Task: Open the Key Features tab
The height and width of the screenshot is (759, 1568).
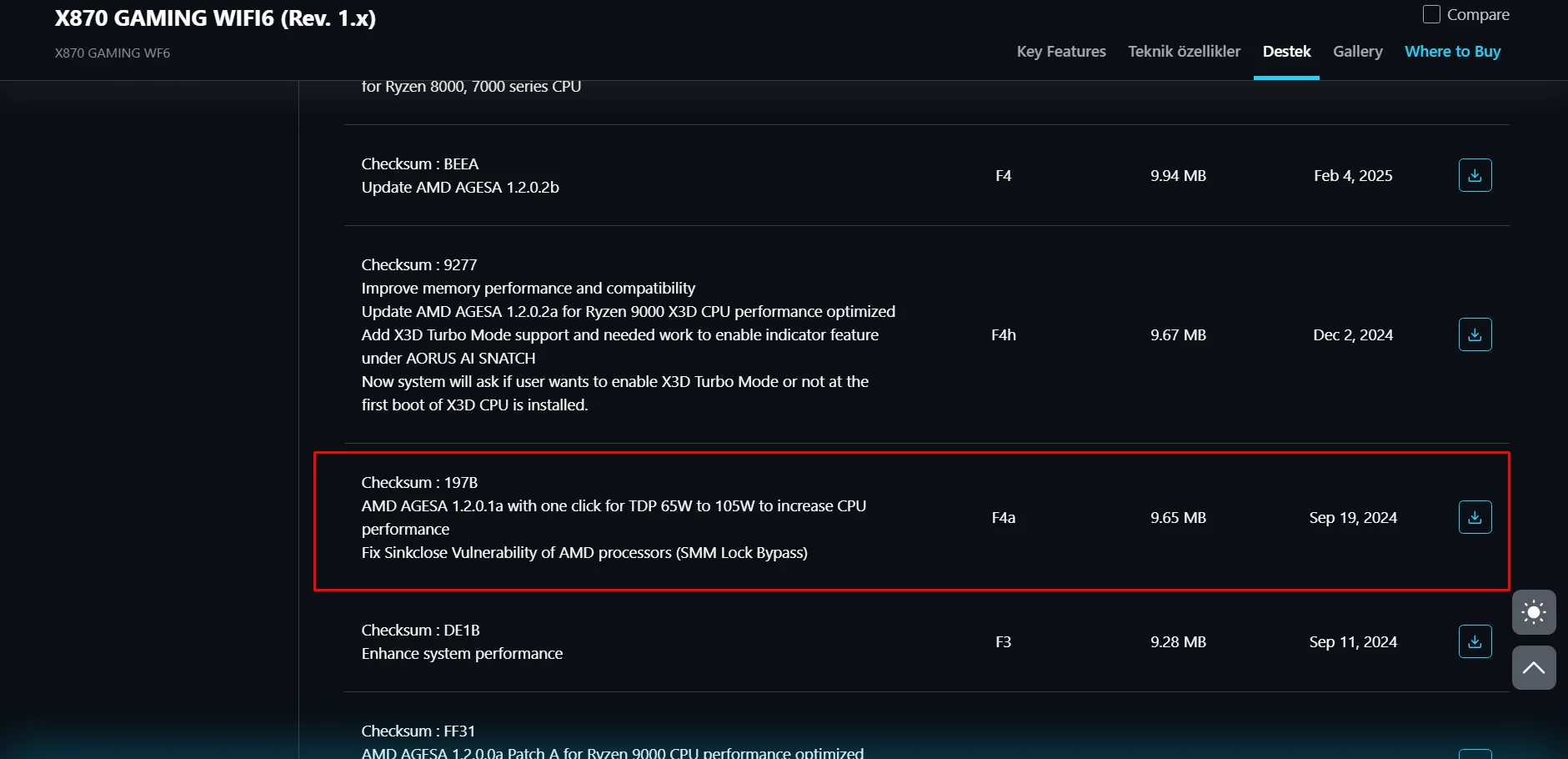Action: (1061, 52)
